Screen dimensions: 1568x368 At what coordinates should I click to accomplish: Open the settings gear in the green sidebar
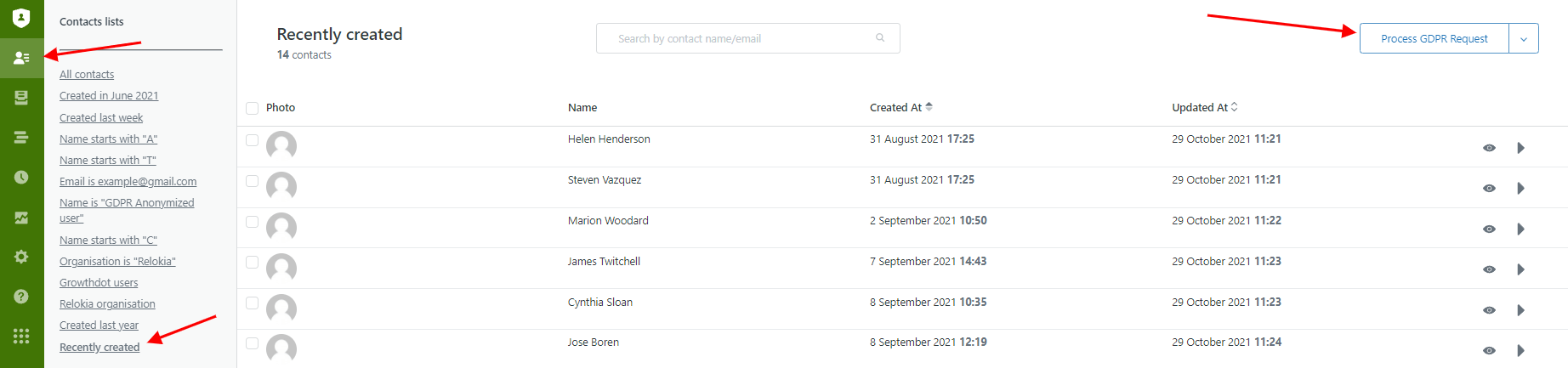[21, 257]
